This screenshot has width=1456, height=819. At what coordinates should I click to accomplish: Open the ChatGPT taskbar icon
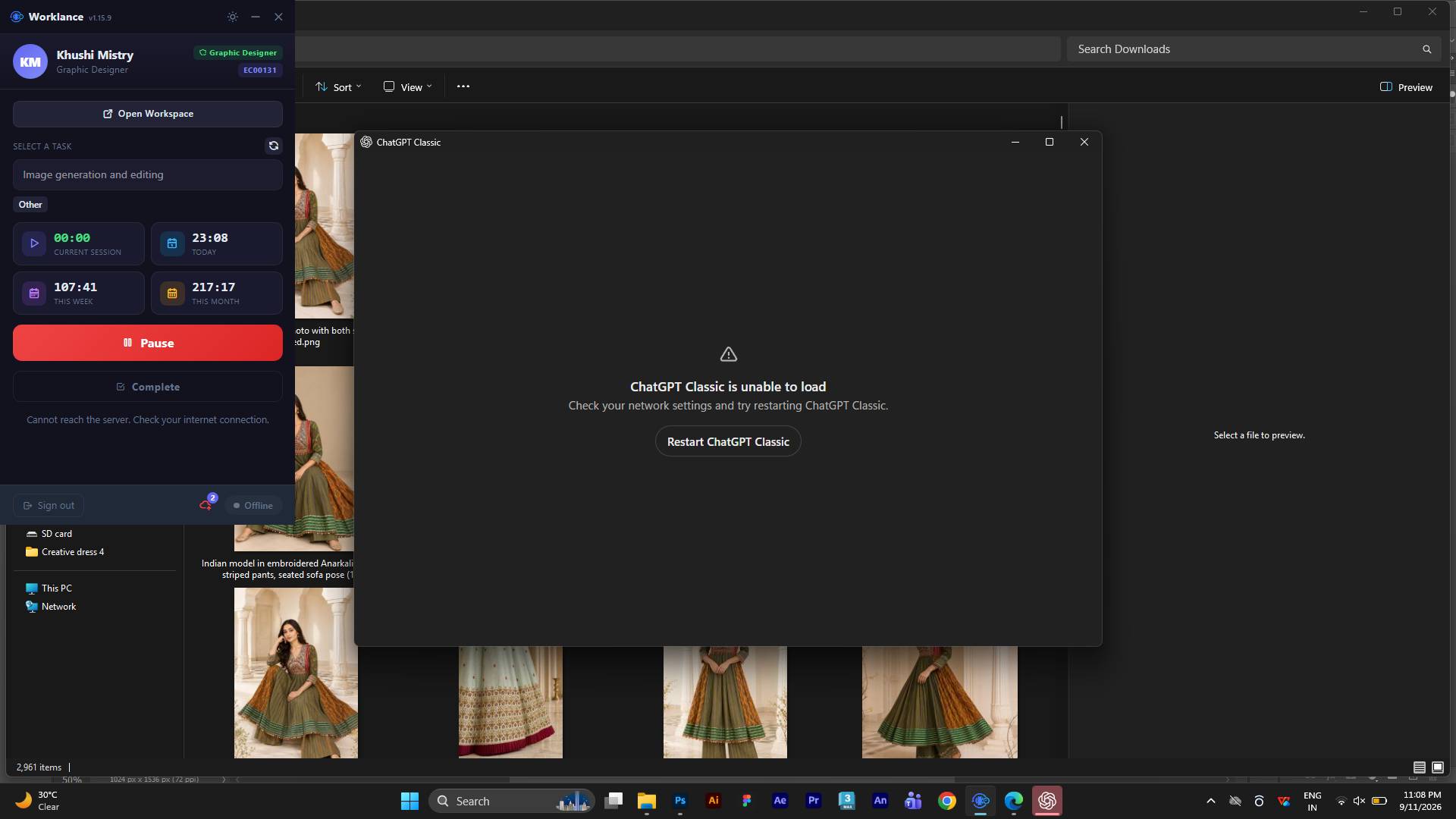coord(1047,801)
